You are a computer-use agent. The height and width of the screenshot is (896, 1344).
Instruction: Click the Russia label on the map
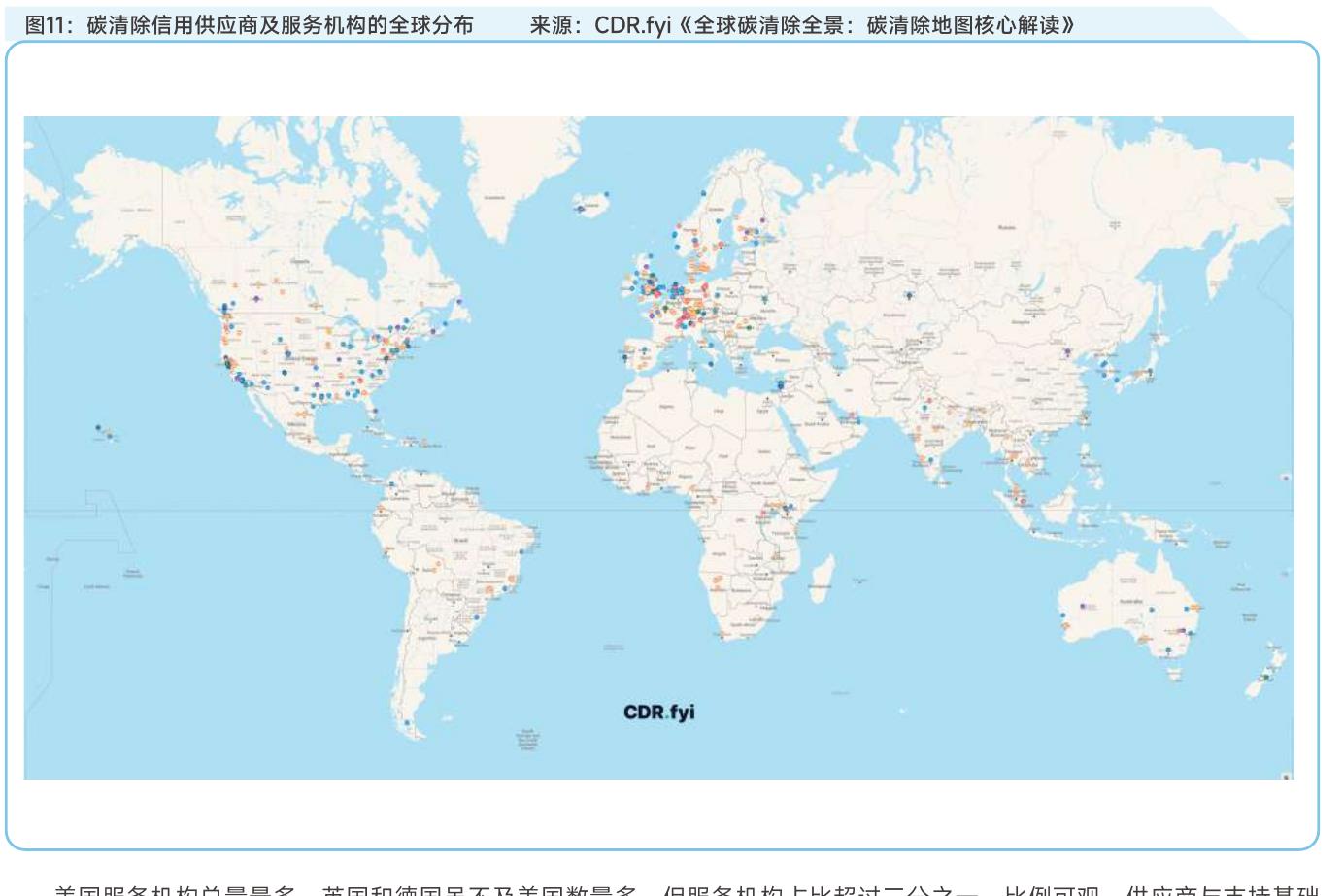pos(1005,226)
